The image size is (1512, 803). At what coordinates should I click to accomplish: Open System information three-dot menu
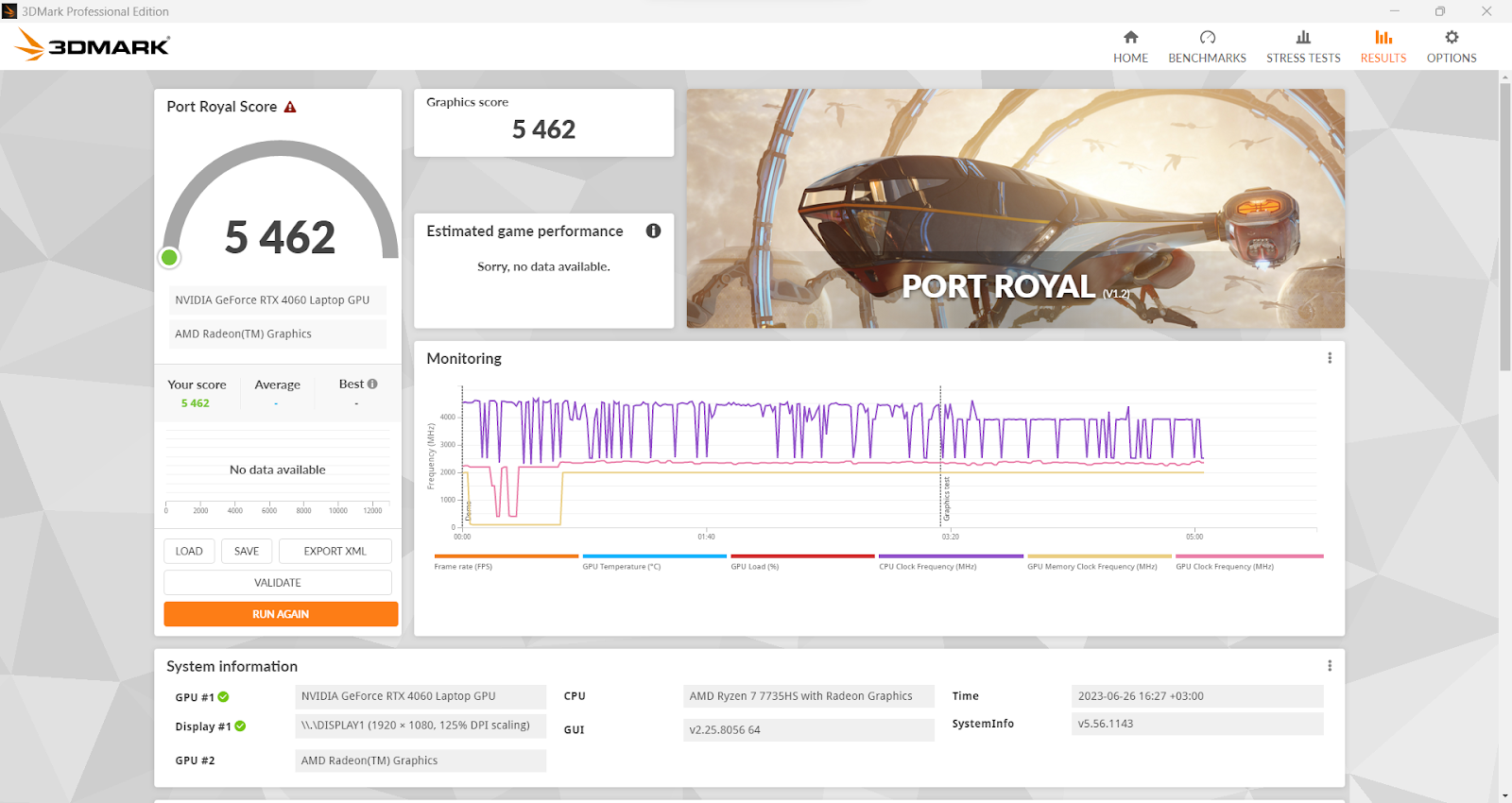[x=1330, y=666]
